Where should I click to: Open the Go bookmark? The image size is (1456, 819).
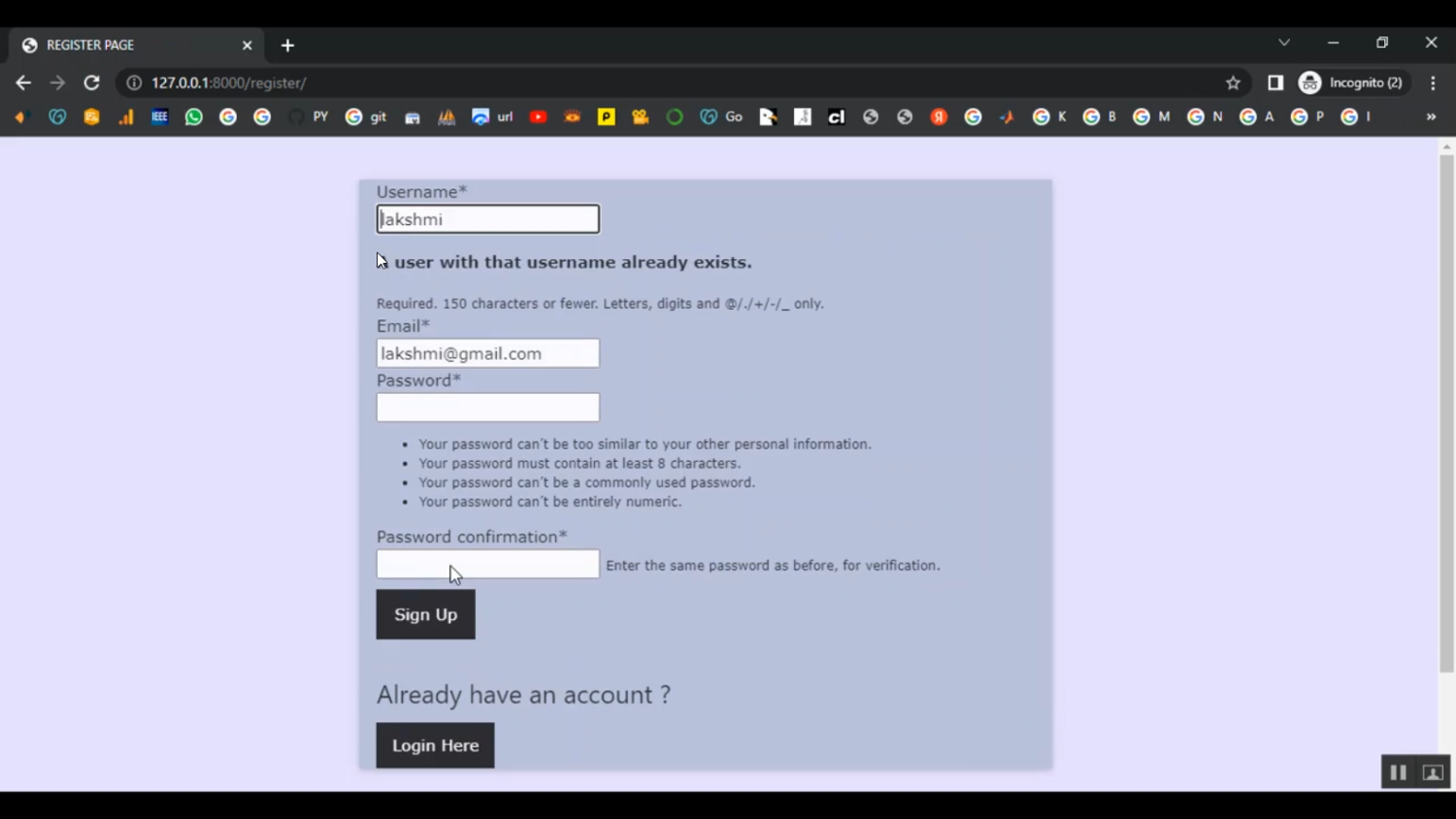coord(721,117)
